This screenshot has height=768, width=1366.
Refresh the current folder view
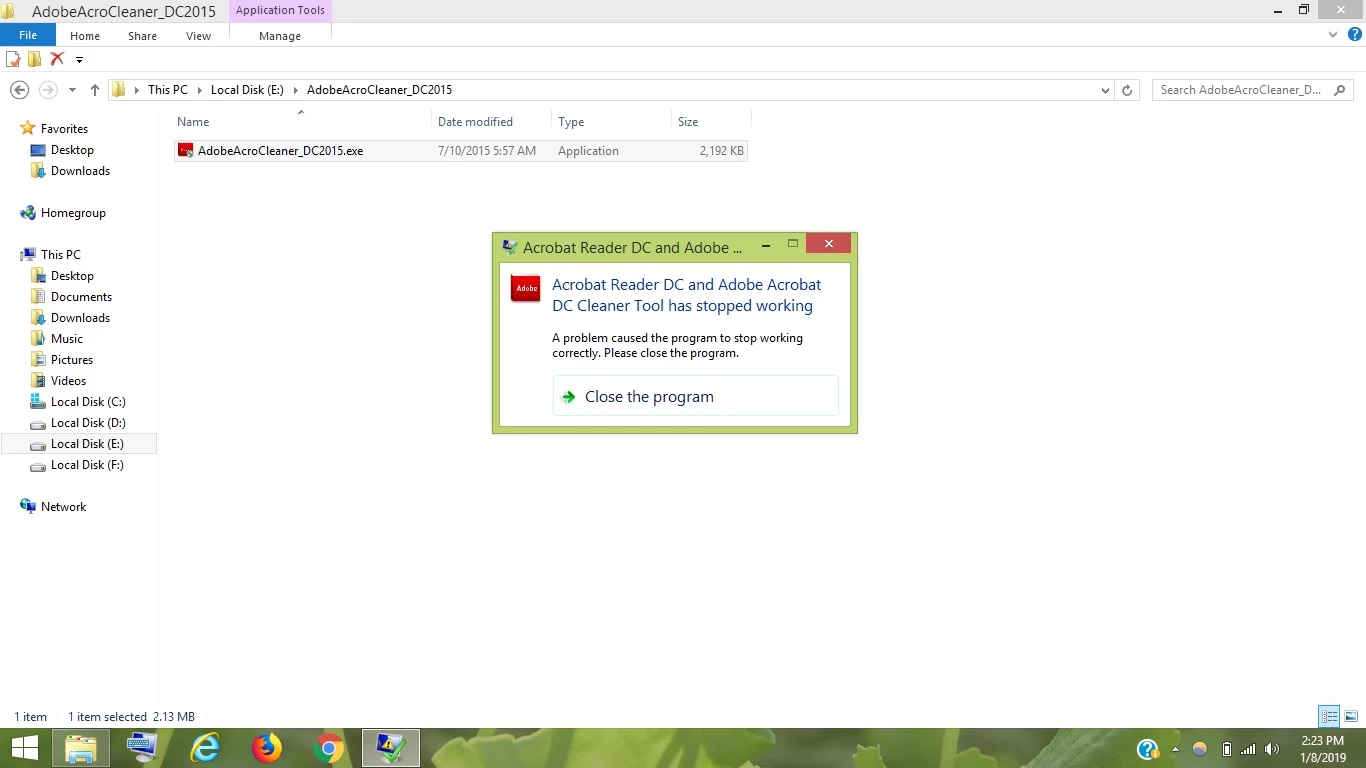pos(1127,90)
